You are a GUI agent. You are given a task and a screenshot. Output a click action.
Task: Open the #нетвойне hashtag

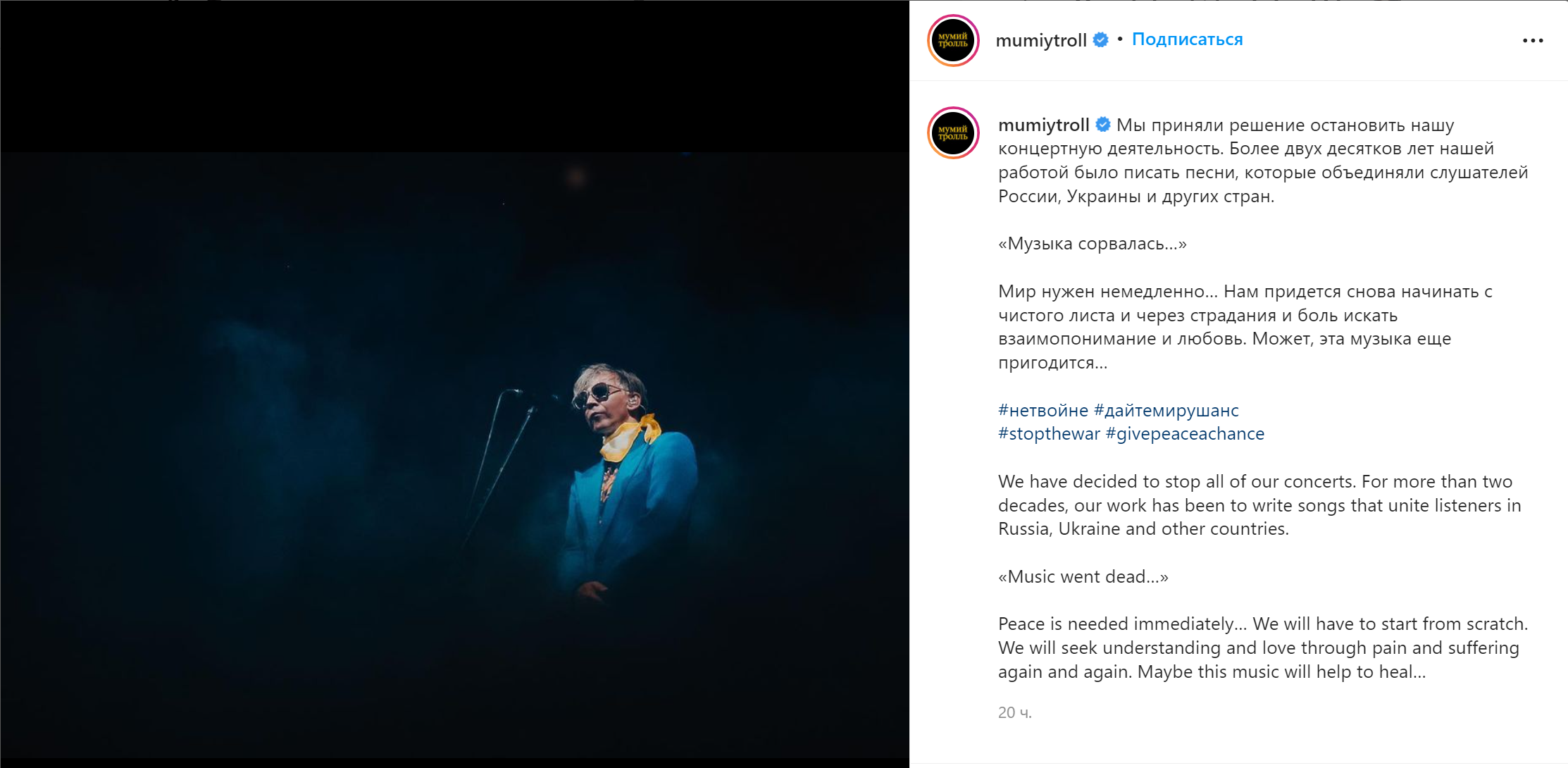pos(1043,410)
